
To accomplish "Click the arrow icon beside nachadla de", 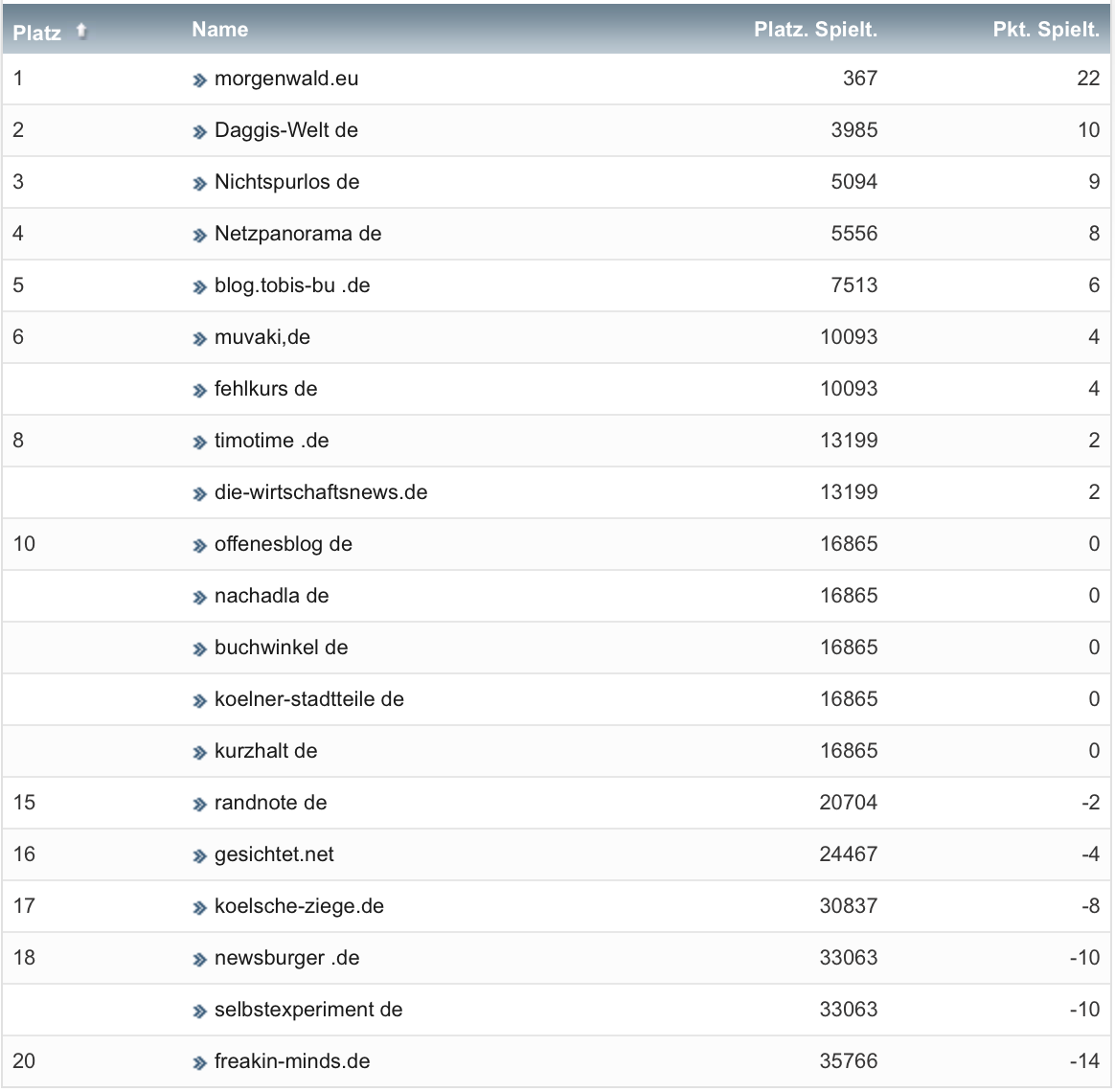I will click(x=199, y=598).
